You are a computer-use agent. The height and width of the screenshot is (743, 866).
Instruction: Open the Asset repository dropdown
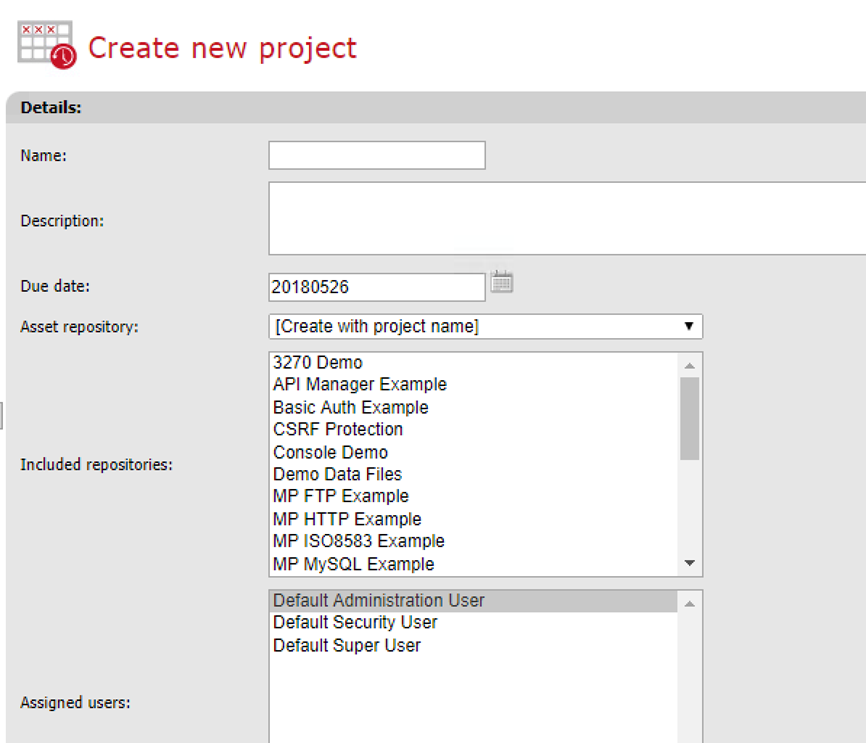tap(485, 327)
